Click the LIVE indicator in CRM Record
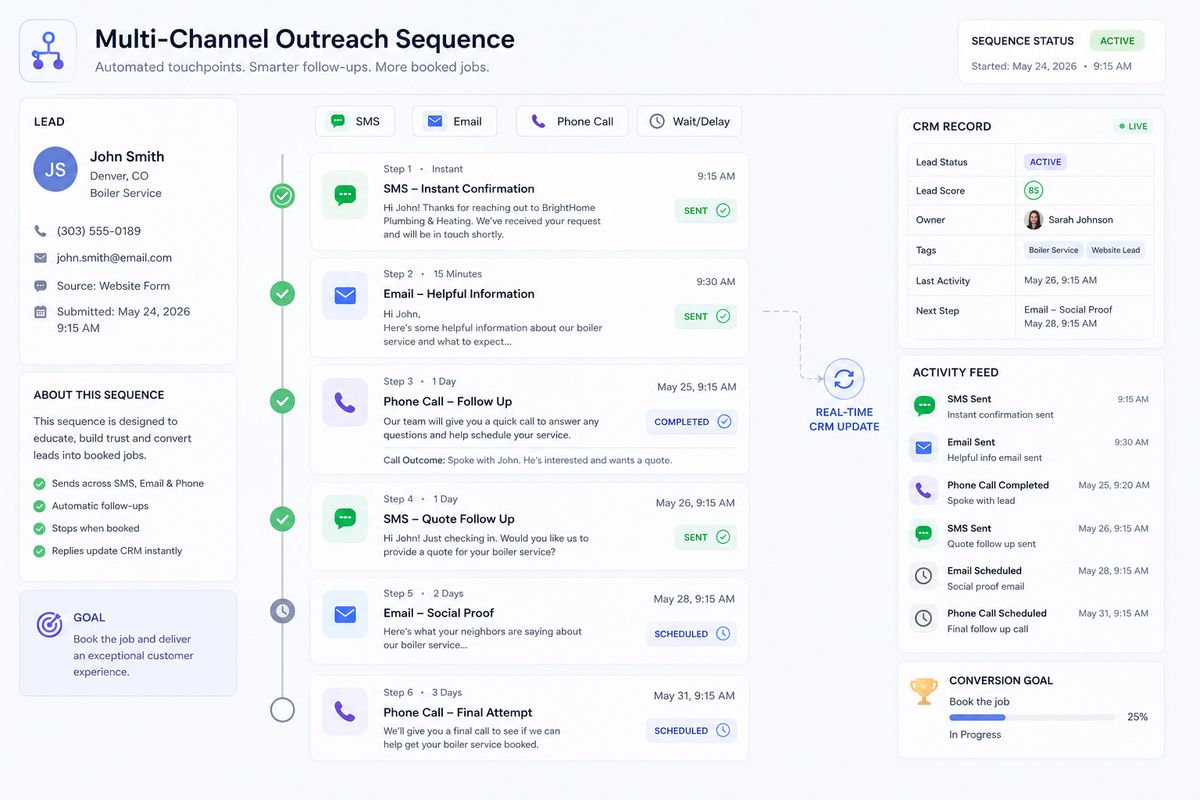Image resolution: width=1200 pixels, height=800 pixels. click(1133, 127)
